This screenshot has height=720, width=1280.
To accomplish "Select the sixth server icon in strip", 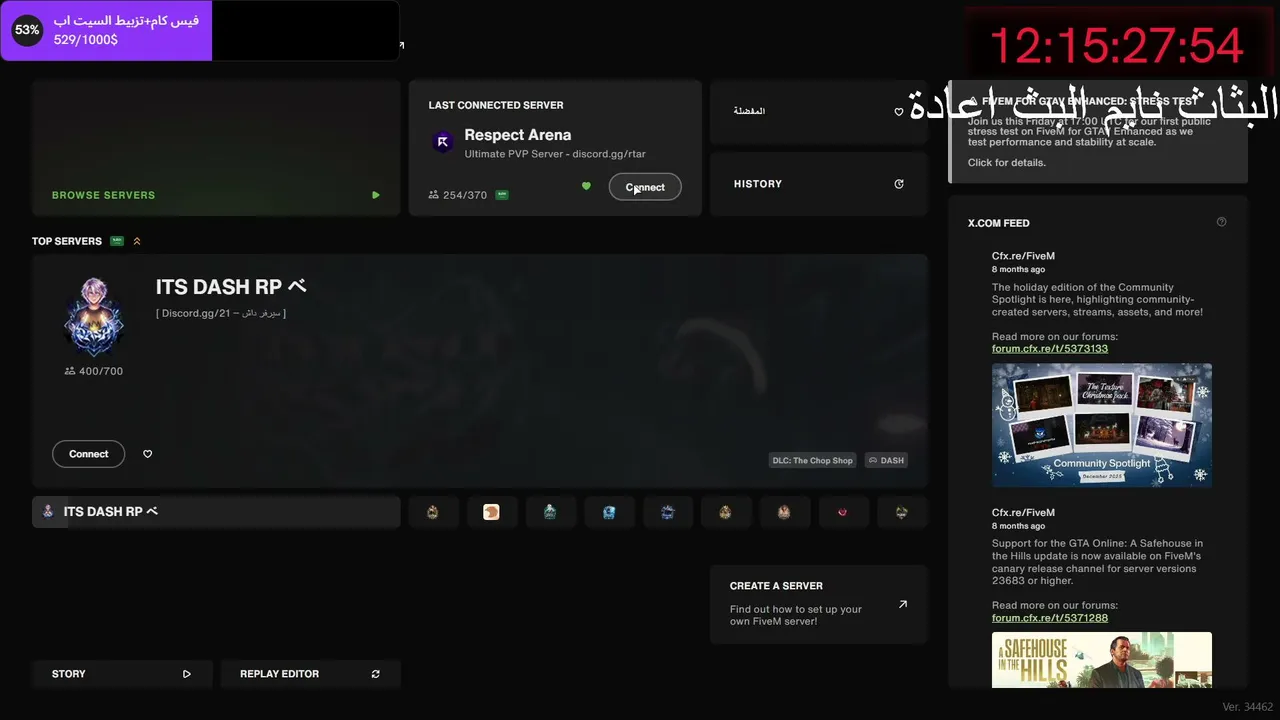I will [x=726, y=512].
